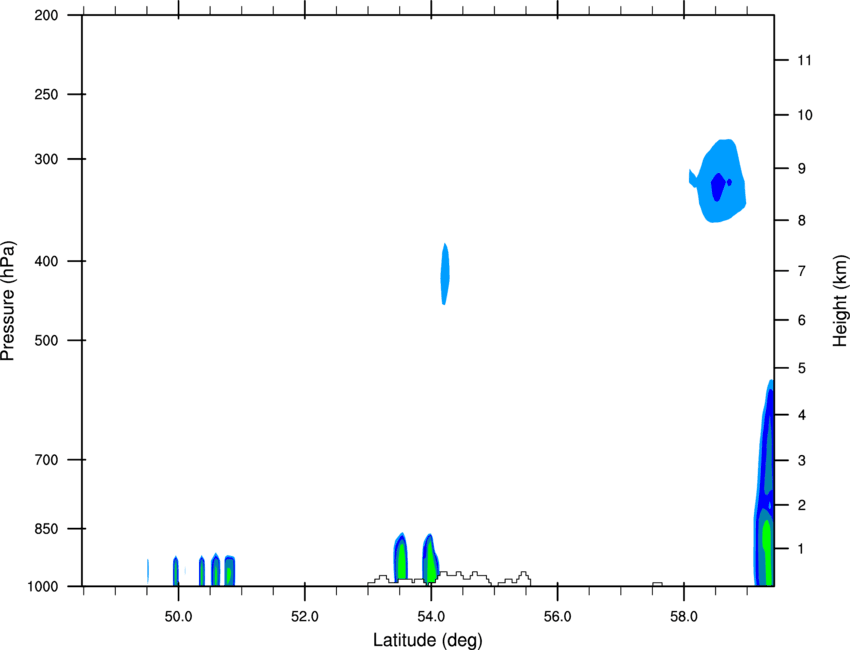Click the 56.0 latitude tick label
Image resolution: width=850 pixels, height=650 pixels.
pyautogui.click(x=558, y=617)
